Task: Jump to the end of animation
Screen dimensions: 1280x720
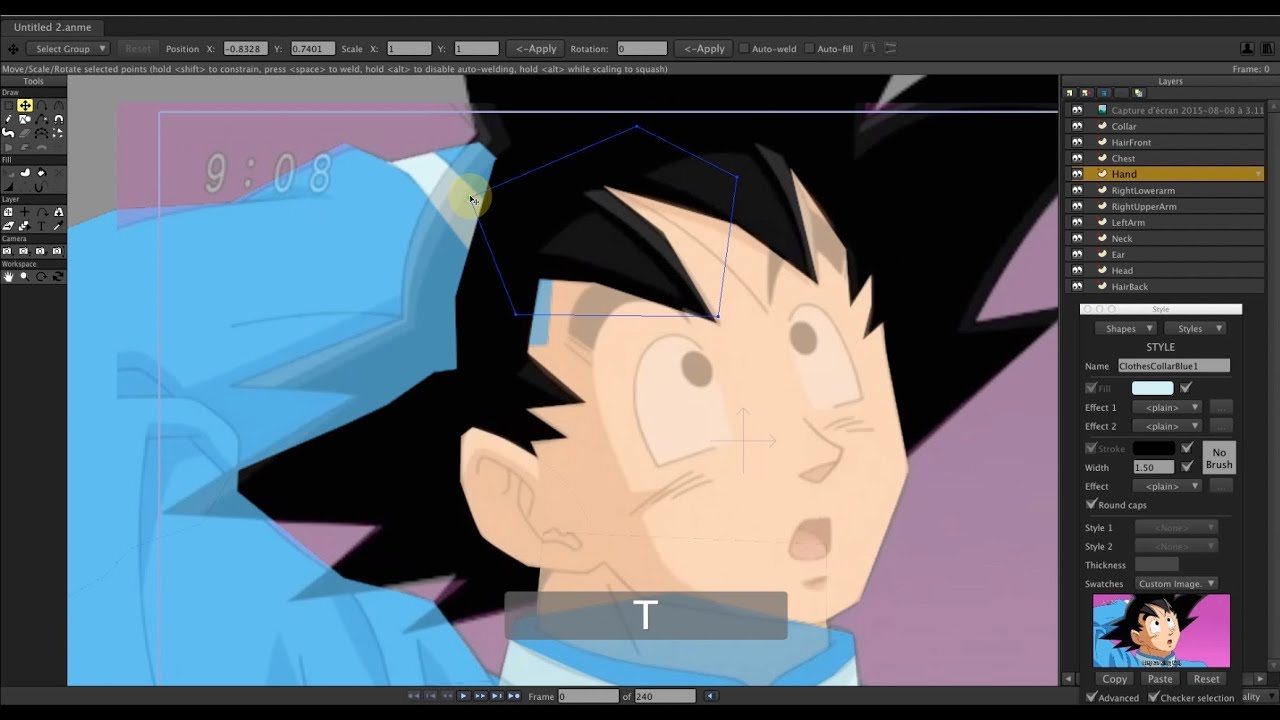Action: pyautogui.click(x=514, y=696)
